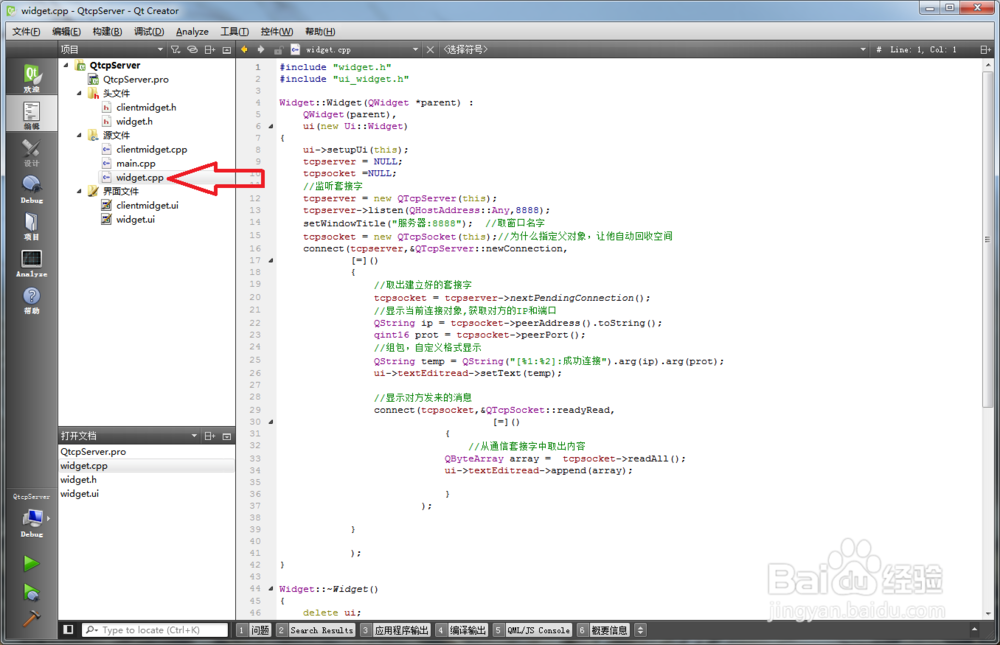Show the 编译输出 compile output pane
This screenshot has width=1000, height=645.
pyautogui.click(x=462, y=630)
